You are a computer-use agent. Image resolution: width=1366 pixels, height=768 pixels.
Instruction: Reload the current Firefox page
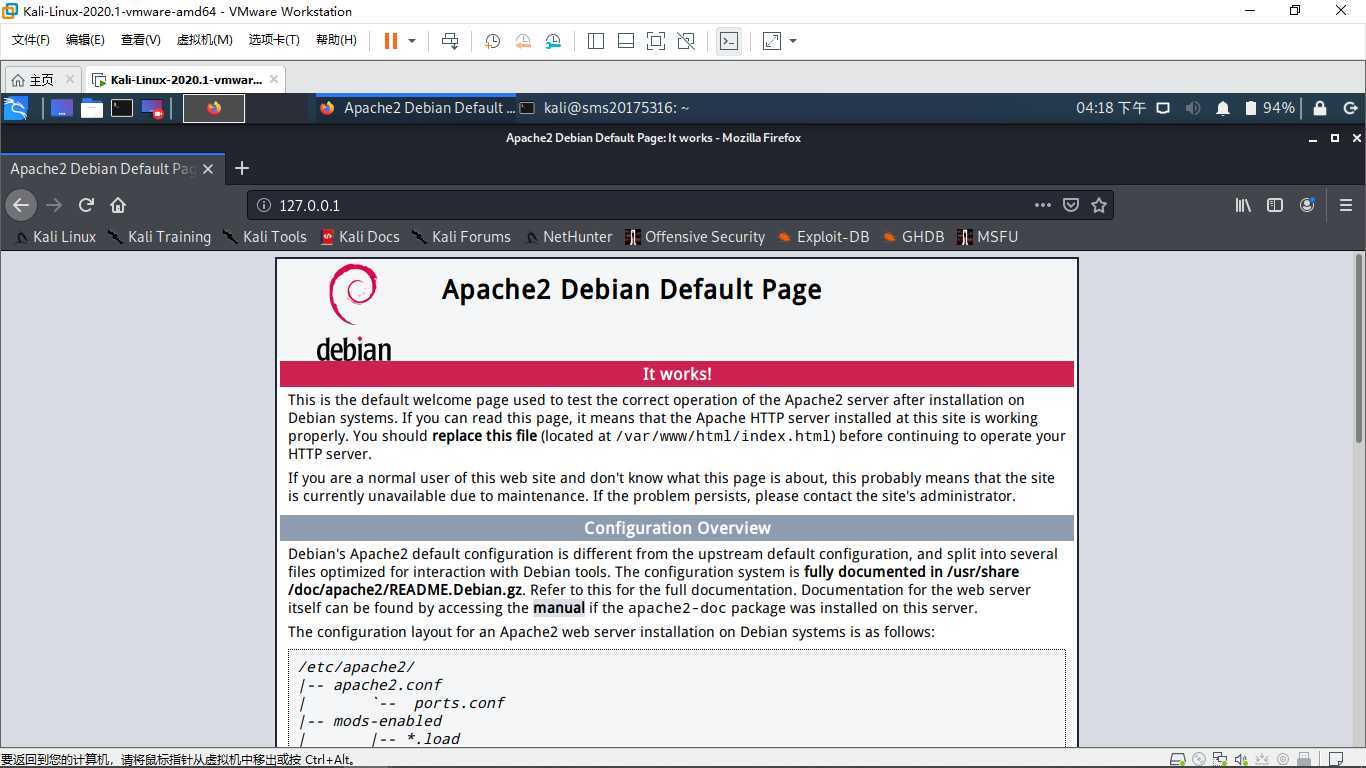[x=86, y=205]
